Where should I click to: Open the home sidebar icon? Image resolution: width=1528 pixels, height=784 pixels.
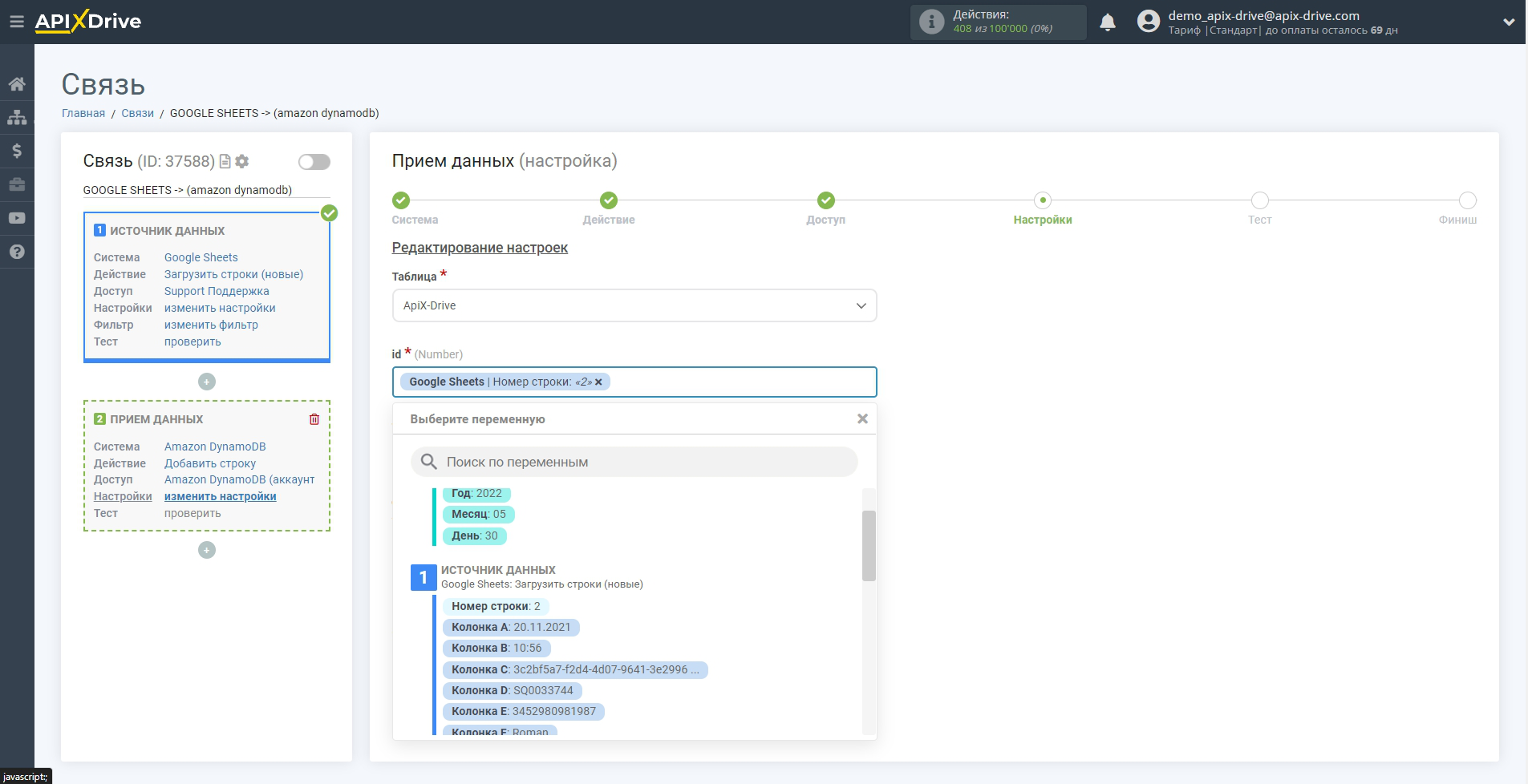coord(17,84)
